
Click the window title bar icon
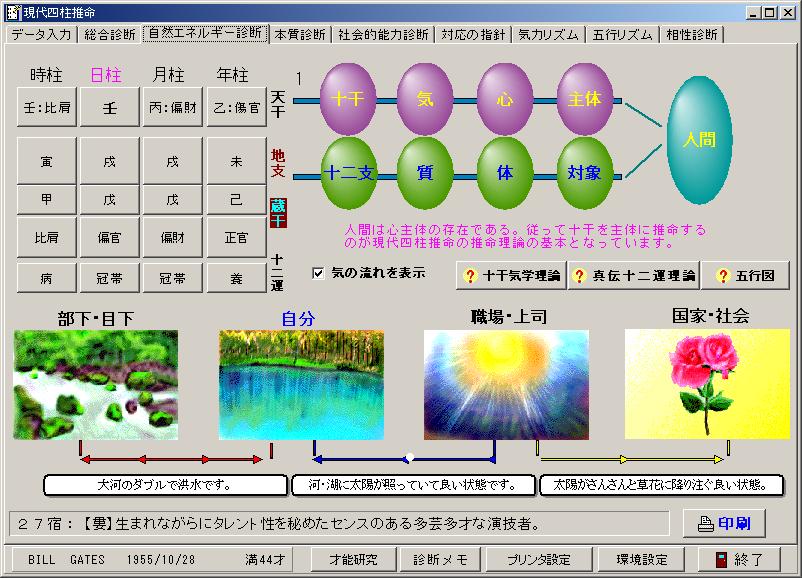tap(14, 12)
